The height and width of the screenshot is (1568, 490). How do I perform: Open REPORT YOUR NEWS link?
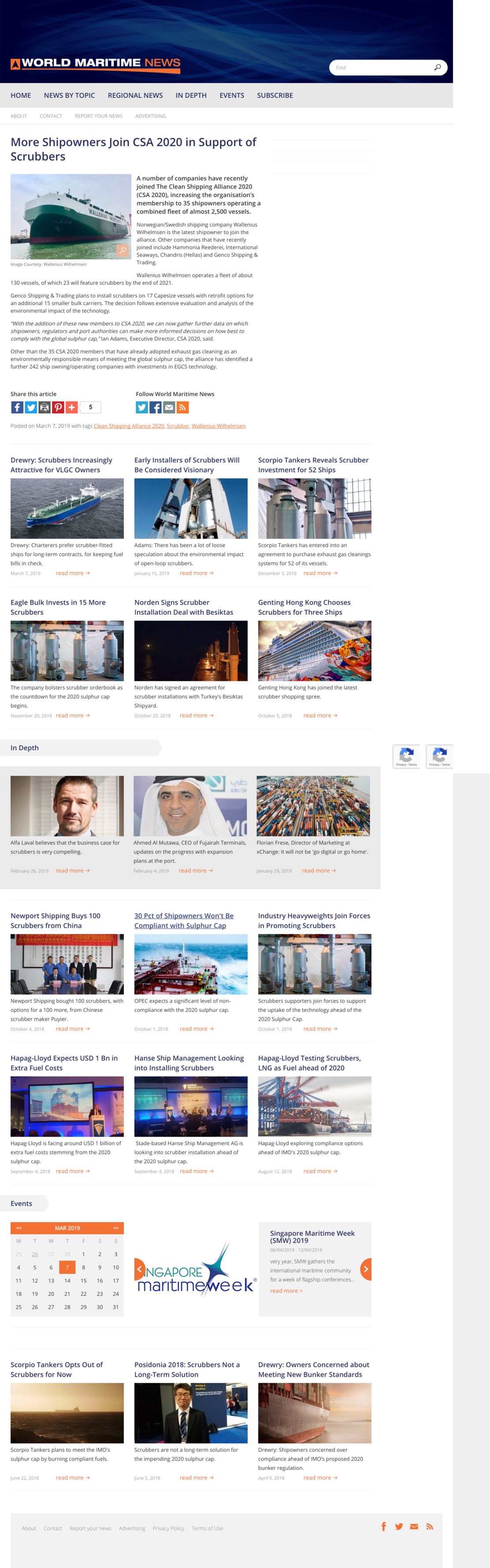tap(99, 116)
